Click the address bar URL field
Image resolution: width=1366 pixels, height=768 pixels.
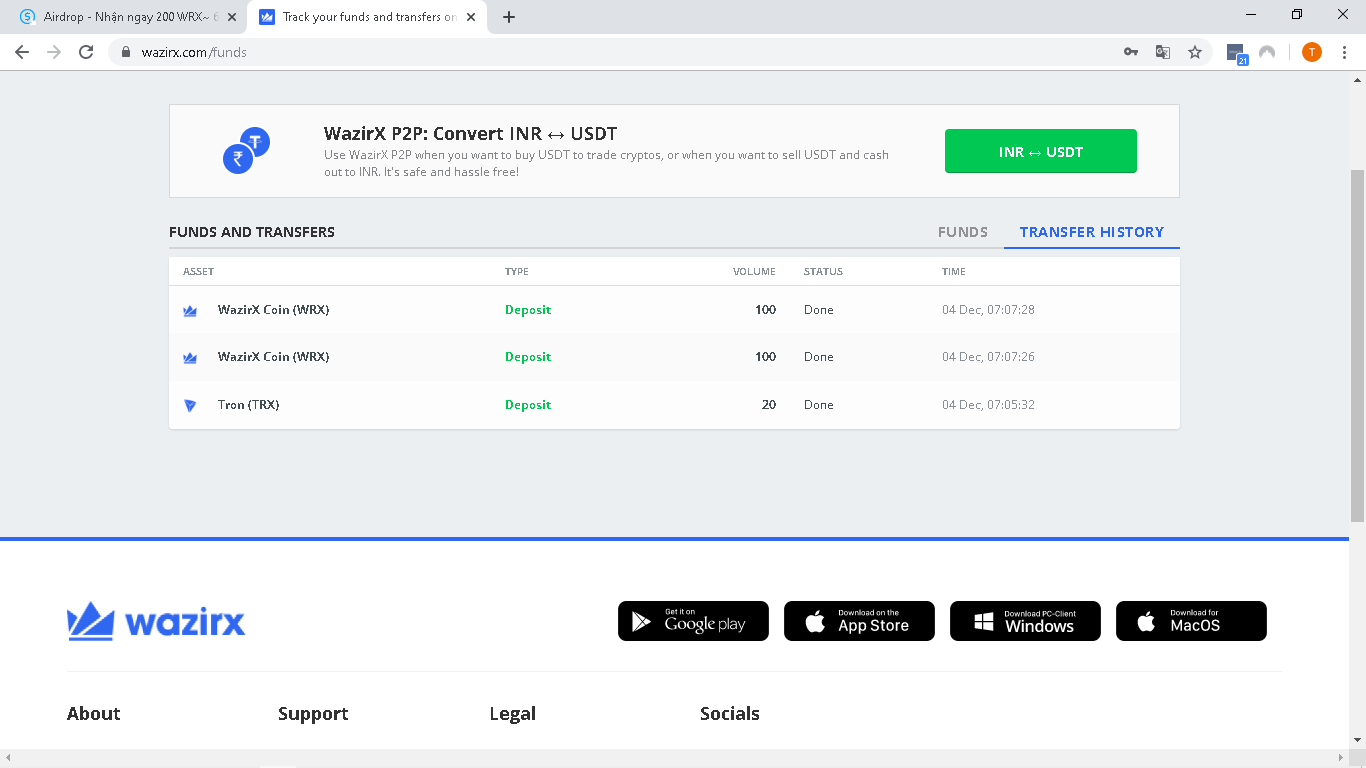click(x=600, y=52)
